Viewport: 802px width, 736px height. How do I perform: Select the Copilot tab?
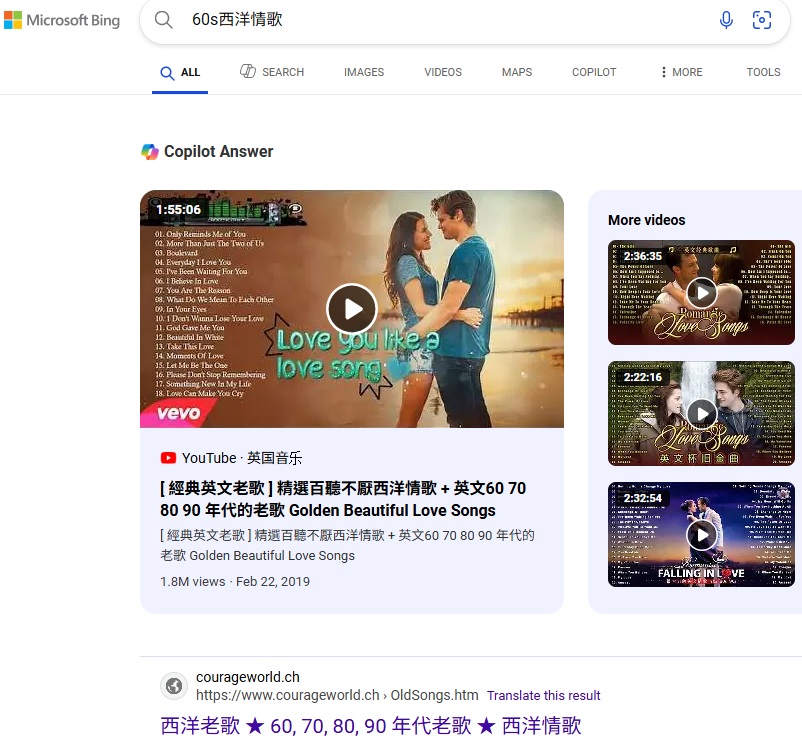594,72
